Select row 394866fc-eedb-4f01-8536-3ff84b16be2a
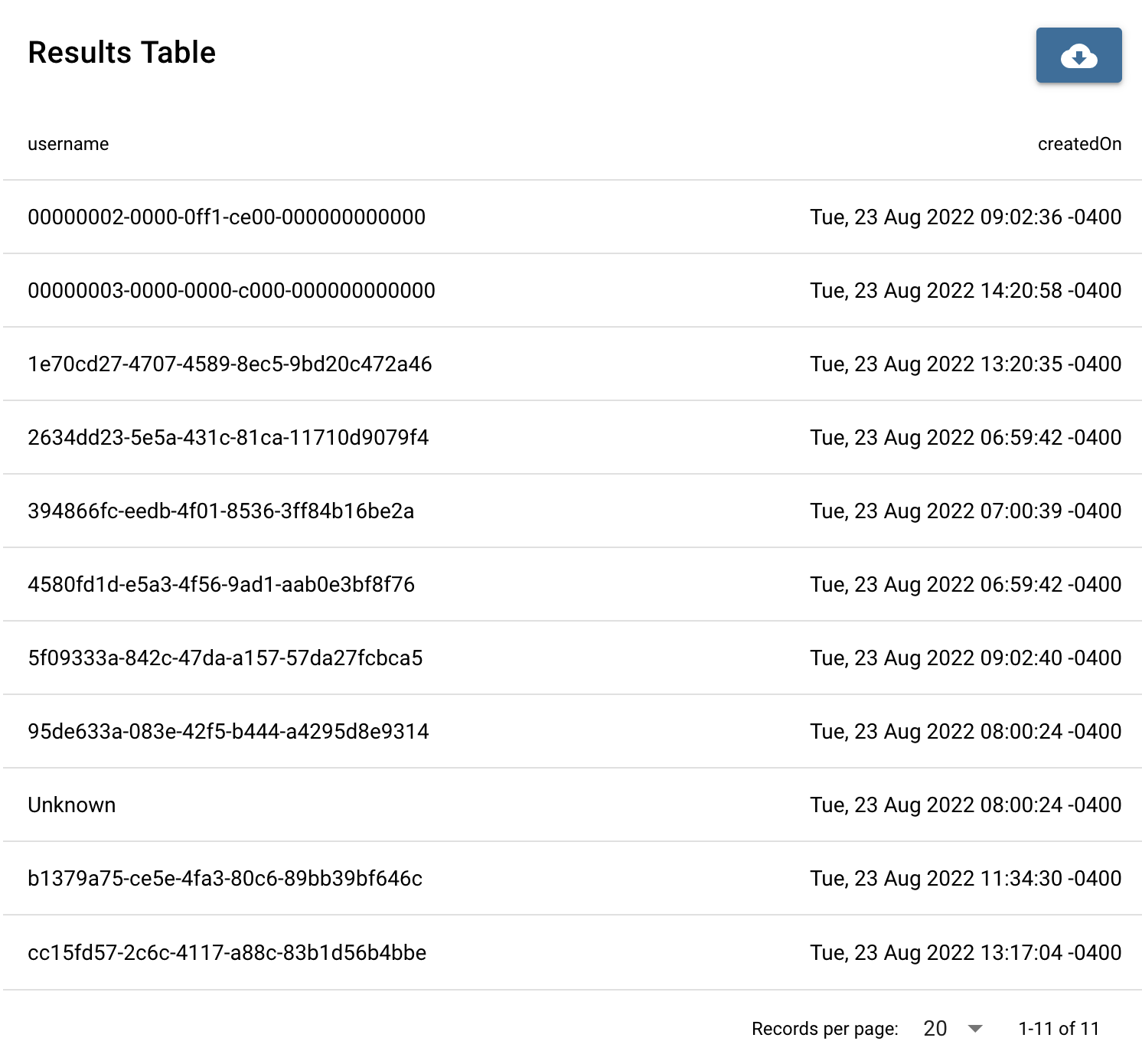 [573, 511]
